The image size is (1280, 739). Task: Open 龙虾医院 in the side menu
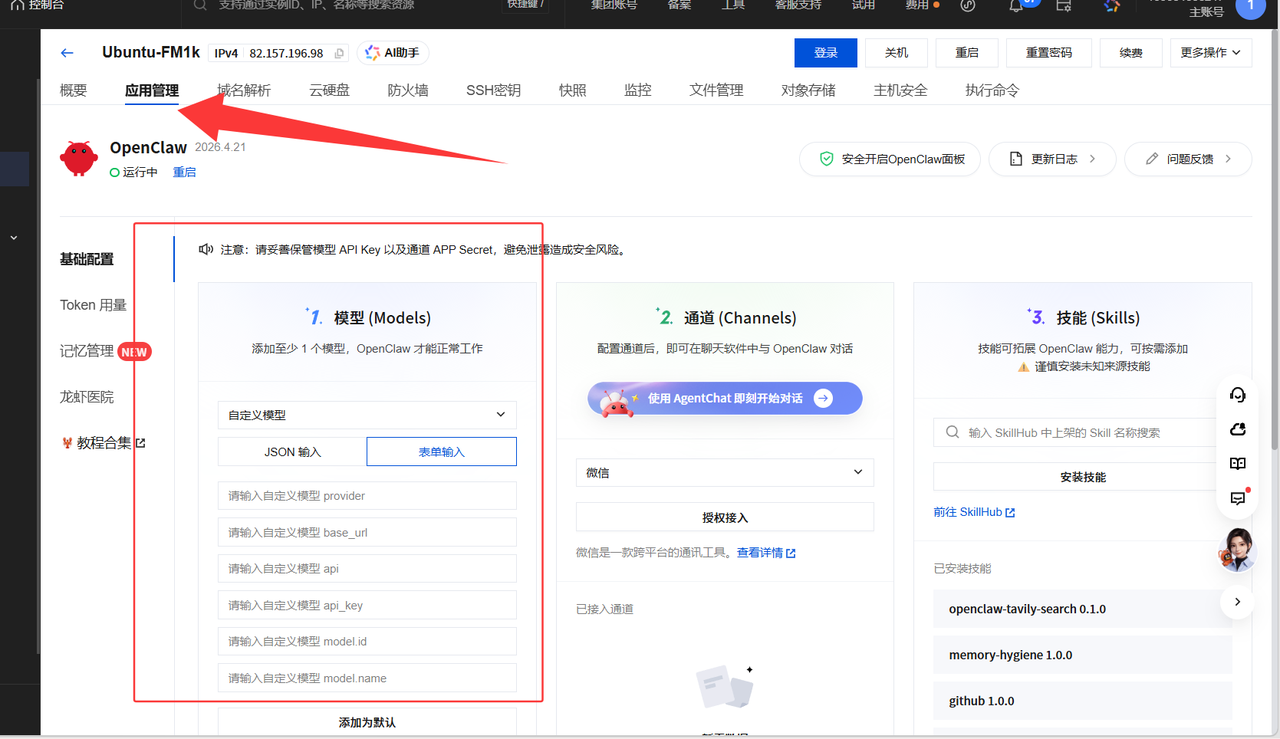pos(87,397)
